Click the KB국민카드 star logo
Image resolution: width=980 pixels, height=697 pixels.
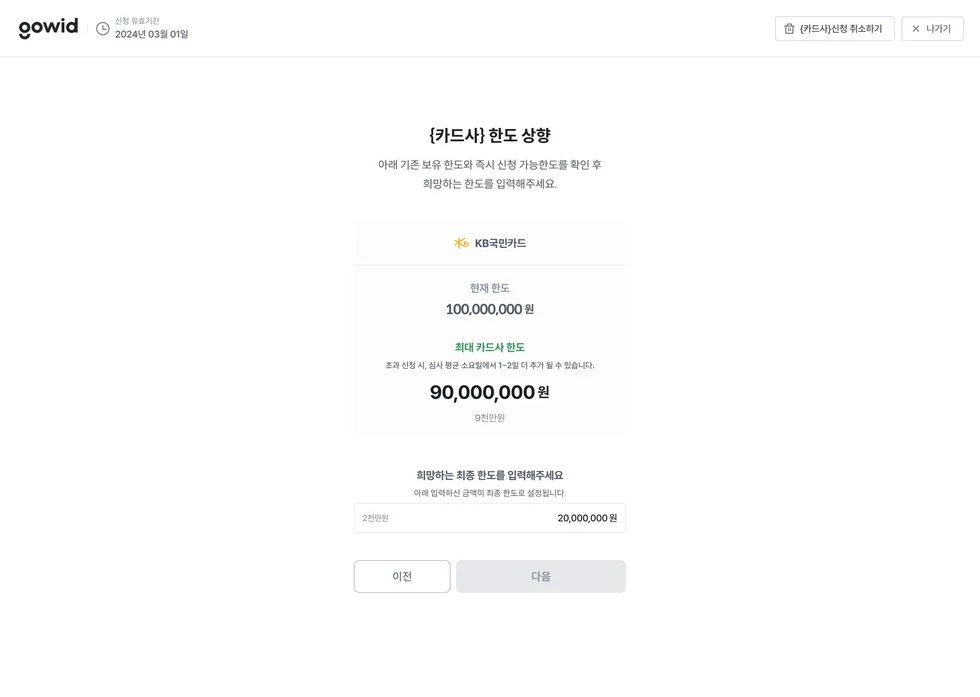tap(461, 243)
